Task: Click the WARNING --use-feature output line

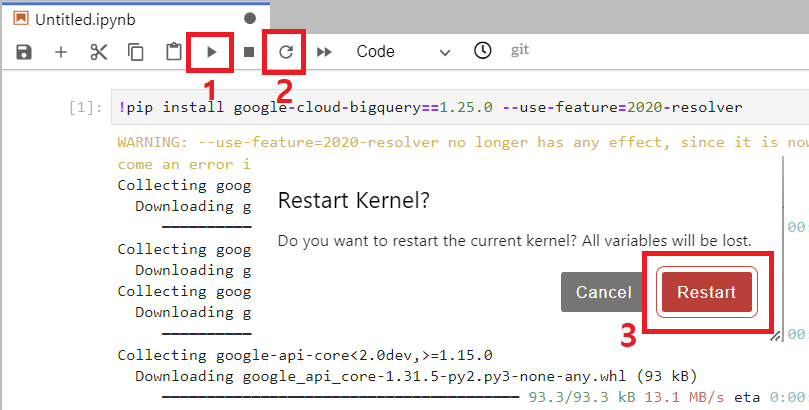Action: 463,142
